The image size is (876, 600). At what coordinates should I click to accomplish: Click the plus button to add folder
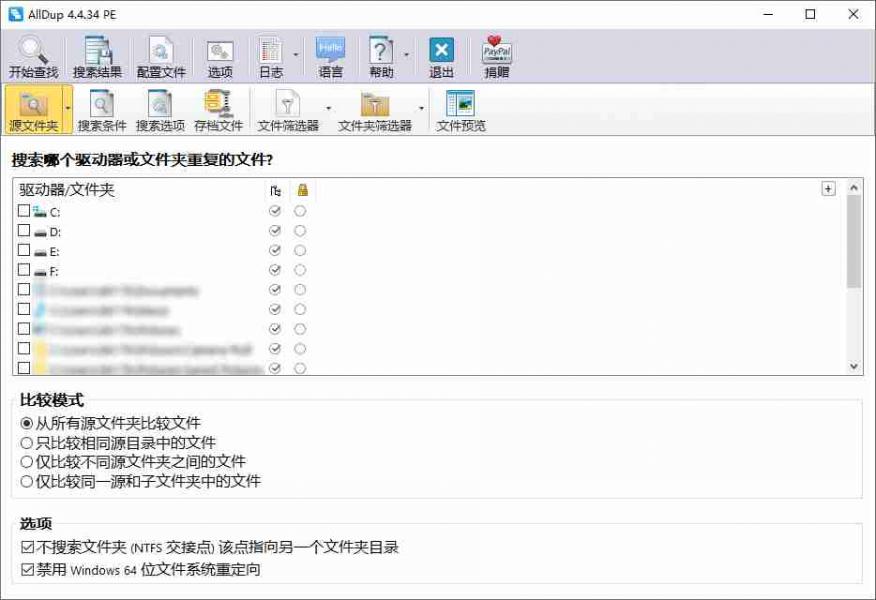click(x=827, y=189)
